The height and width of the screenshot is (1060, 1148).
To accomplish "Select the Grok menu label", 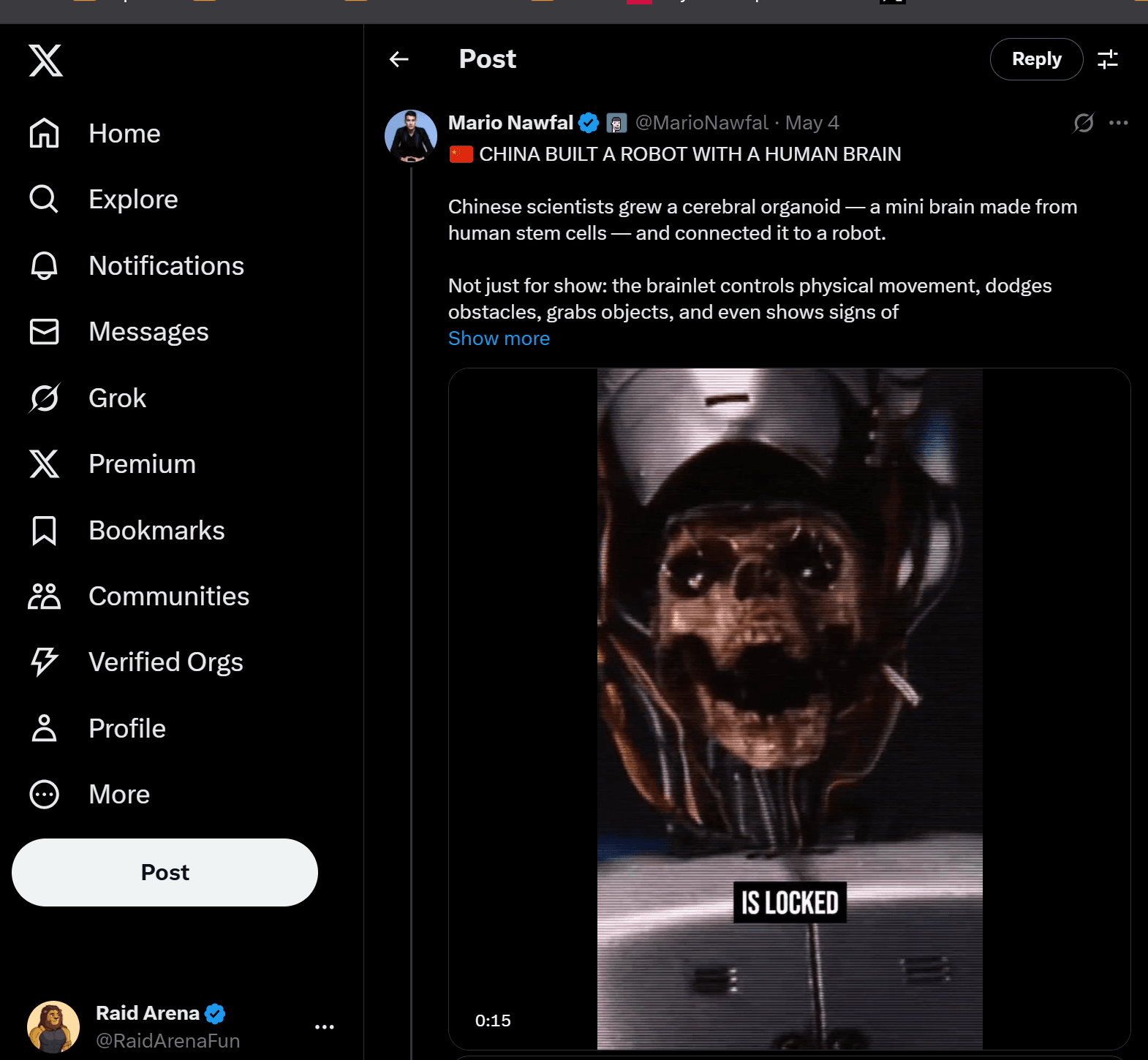I will coord(117,398).
